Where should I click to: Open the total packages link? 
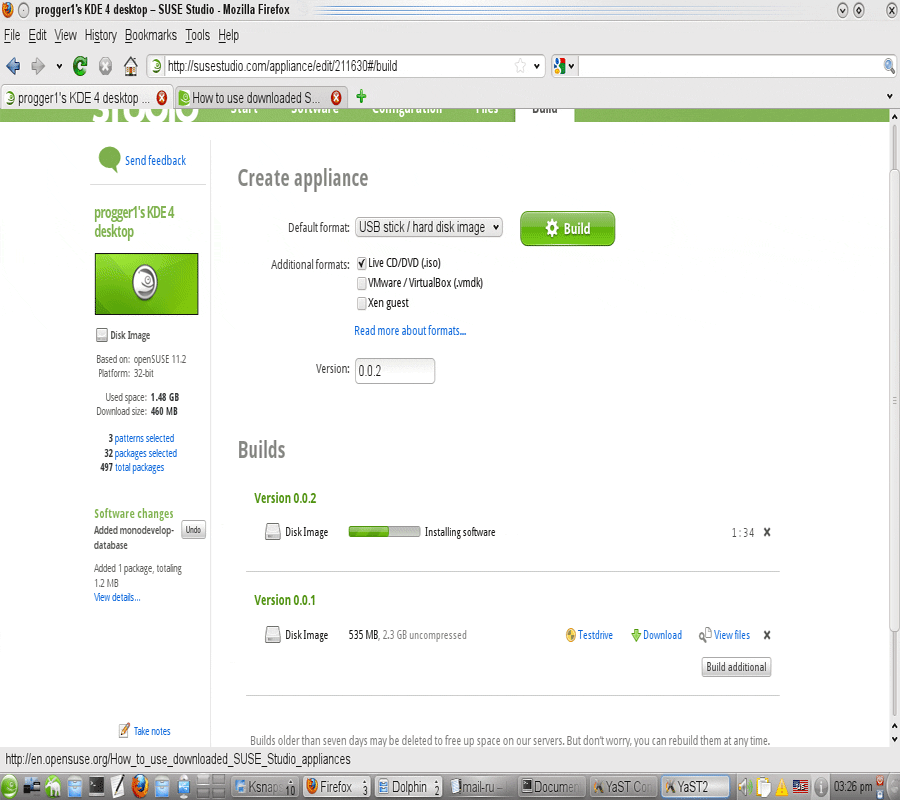[139, 467]
